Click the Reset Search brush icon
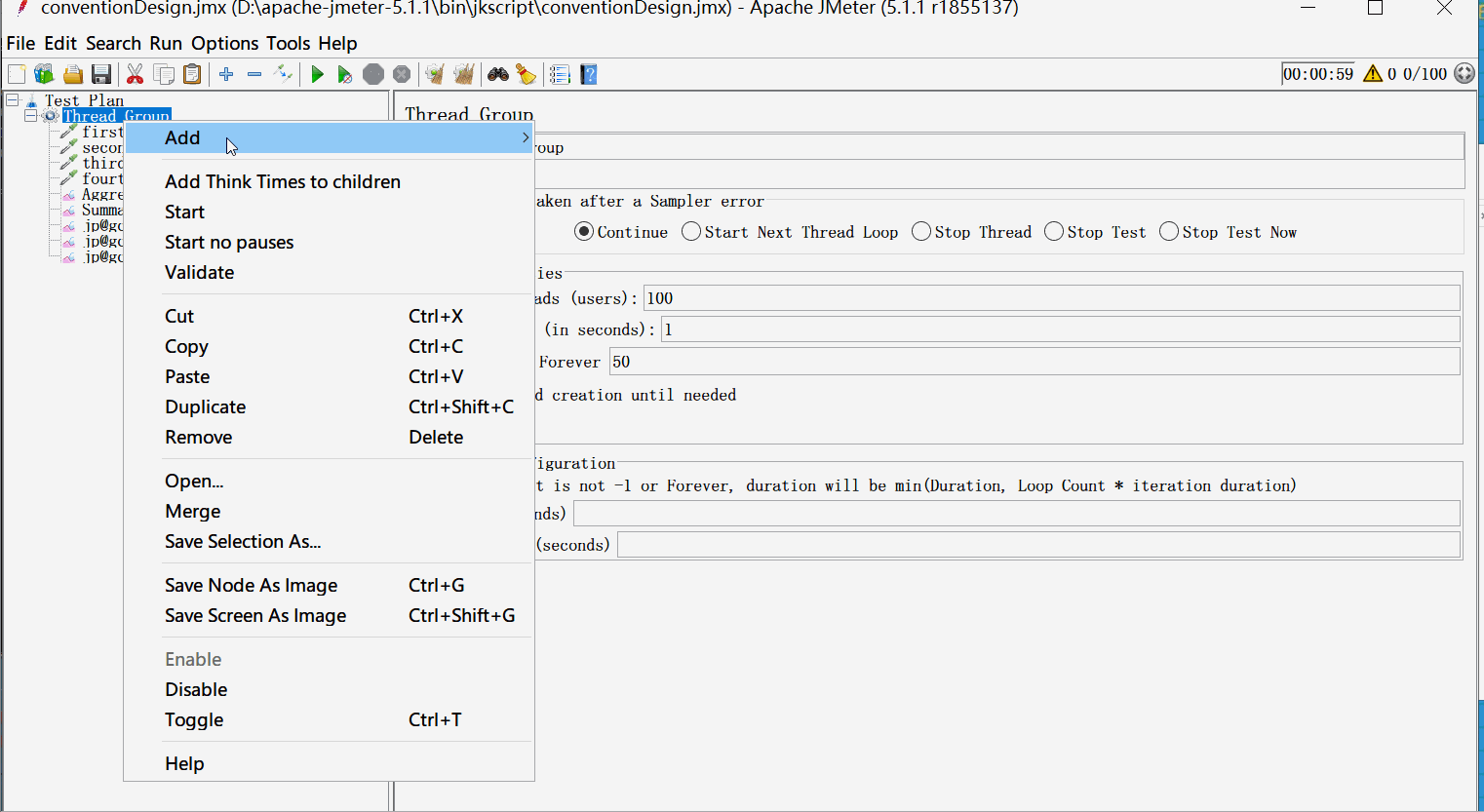The width and height of the screenshot is (1484, 812). tap(527, 74)
